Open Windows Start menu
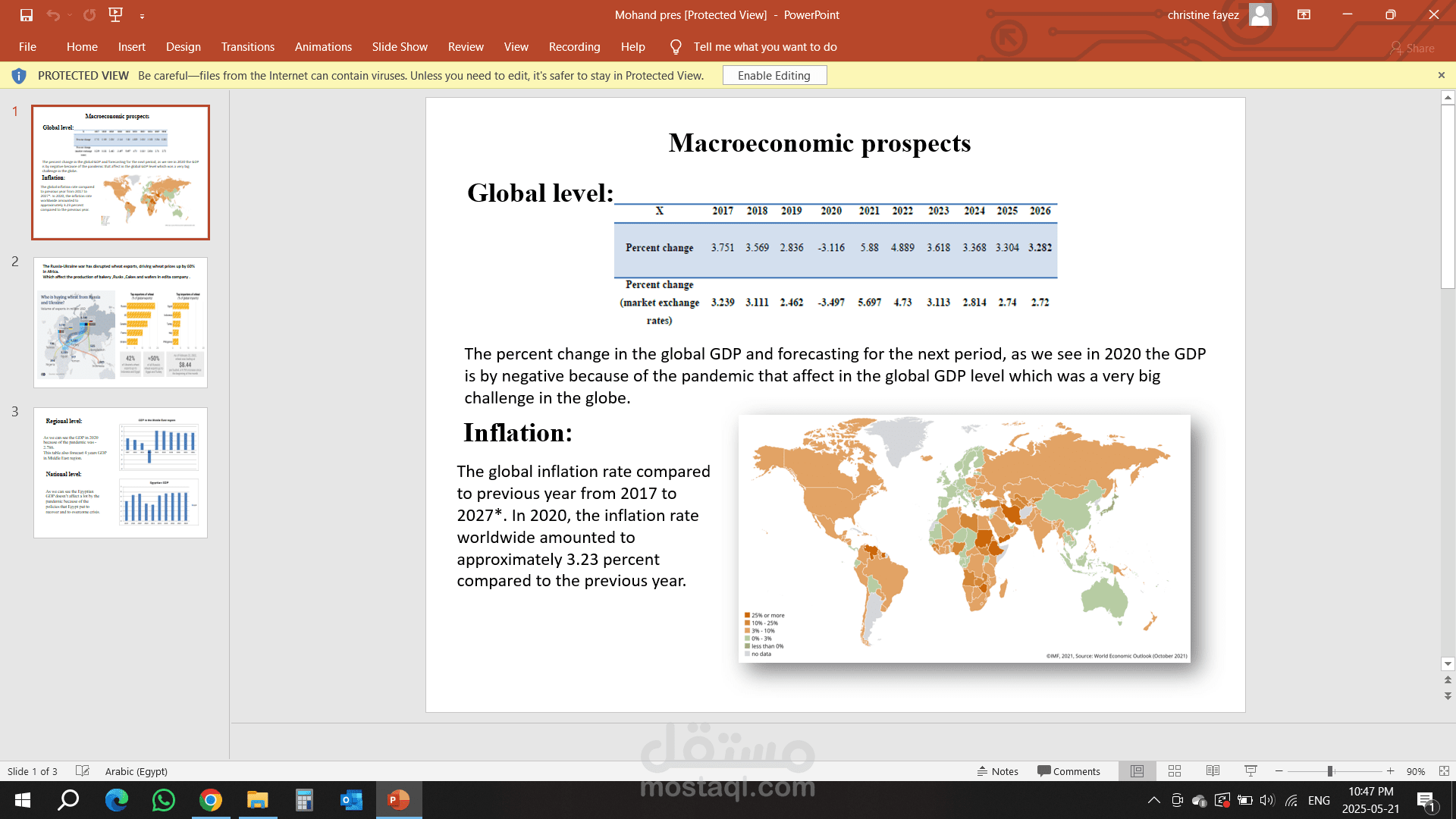1456x819 pixels. [x=22, y=800]
